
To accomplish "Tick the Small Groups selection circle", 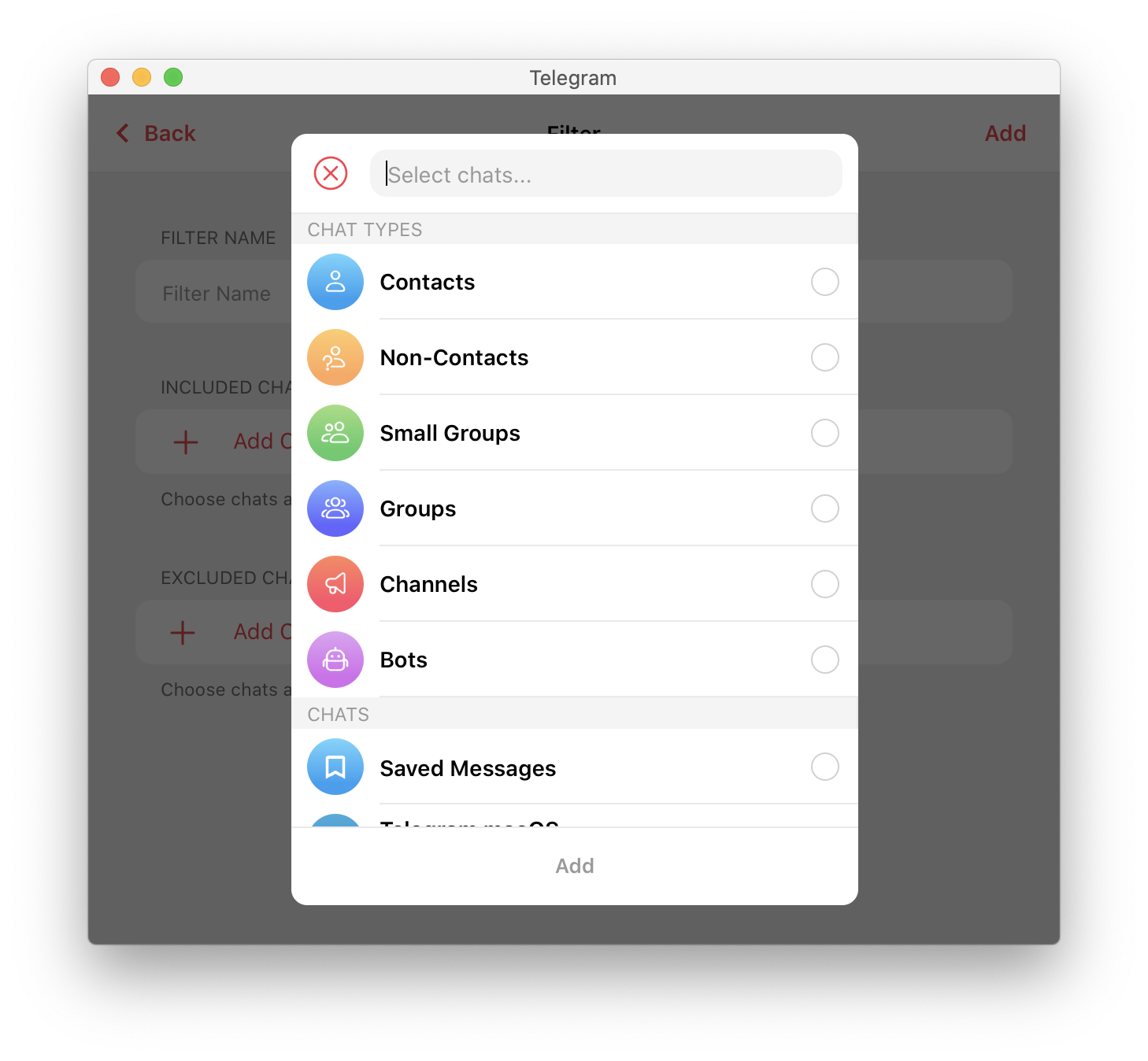I will tap(825, 433).
